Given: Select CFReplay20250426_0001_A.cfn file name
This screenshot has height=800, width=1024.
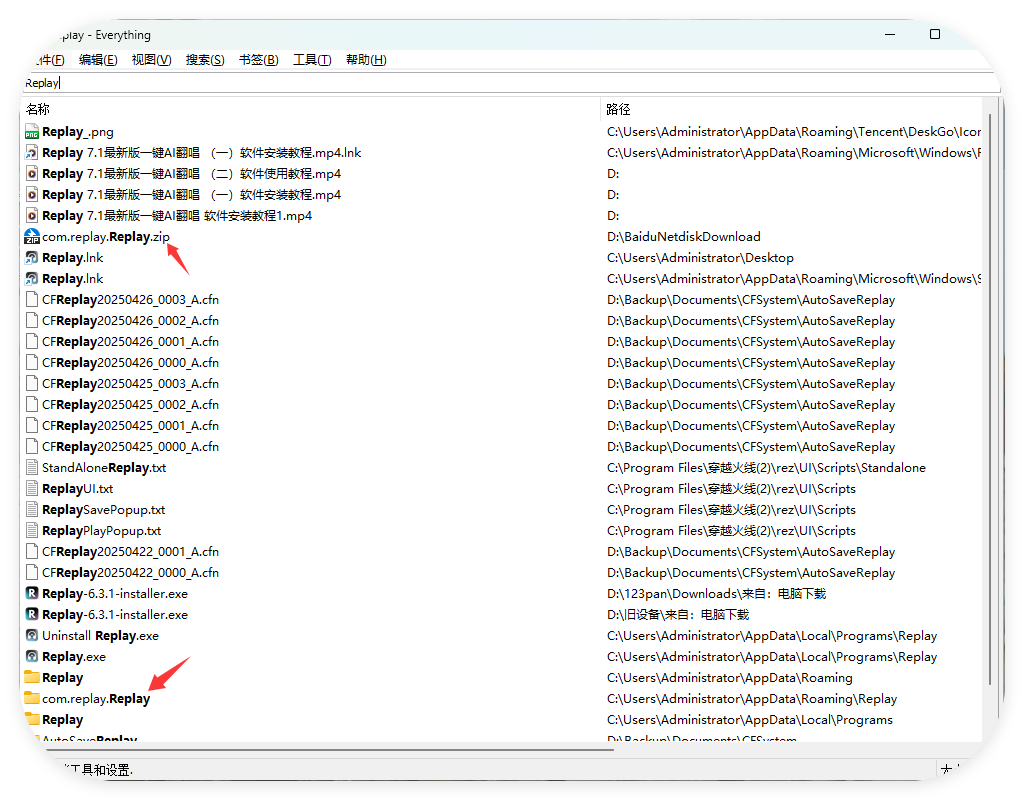Looking at the screenshot, I should [x=131, y=342].
